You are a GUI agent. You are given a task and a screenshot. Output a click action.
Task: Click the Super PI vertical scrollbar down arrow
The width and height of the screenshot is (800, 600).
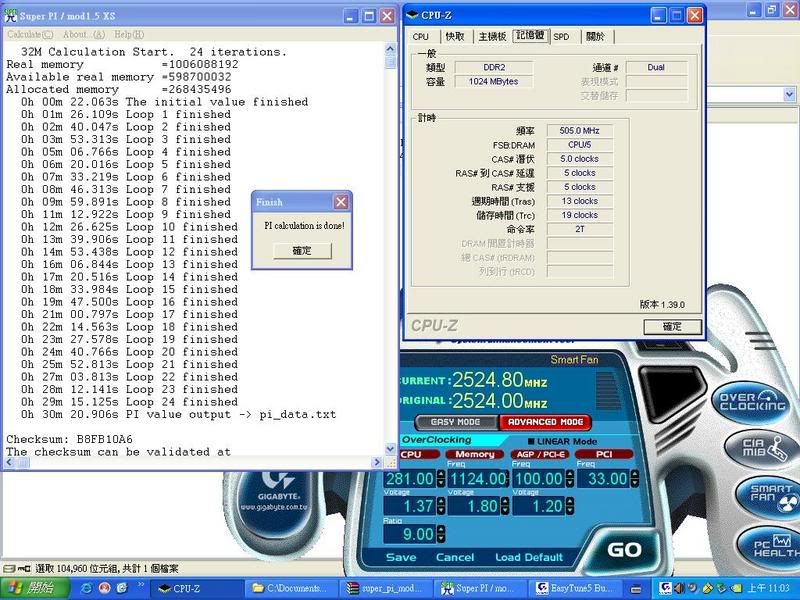pos(390,449)
